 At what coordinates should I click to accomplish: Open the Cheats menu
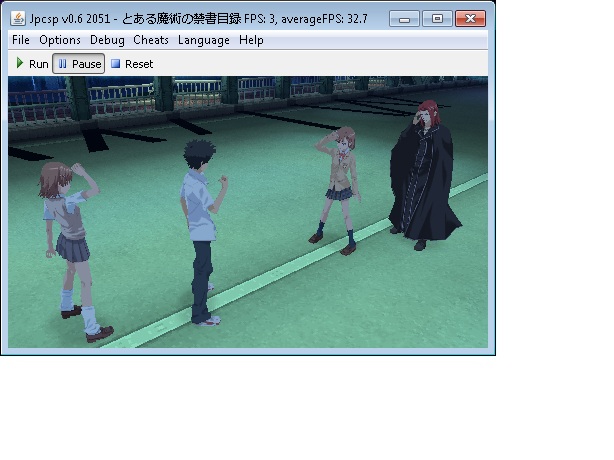tap(151, 40)
